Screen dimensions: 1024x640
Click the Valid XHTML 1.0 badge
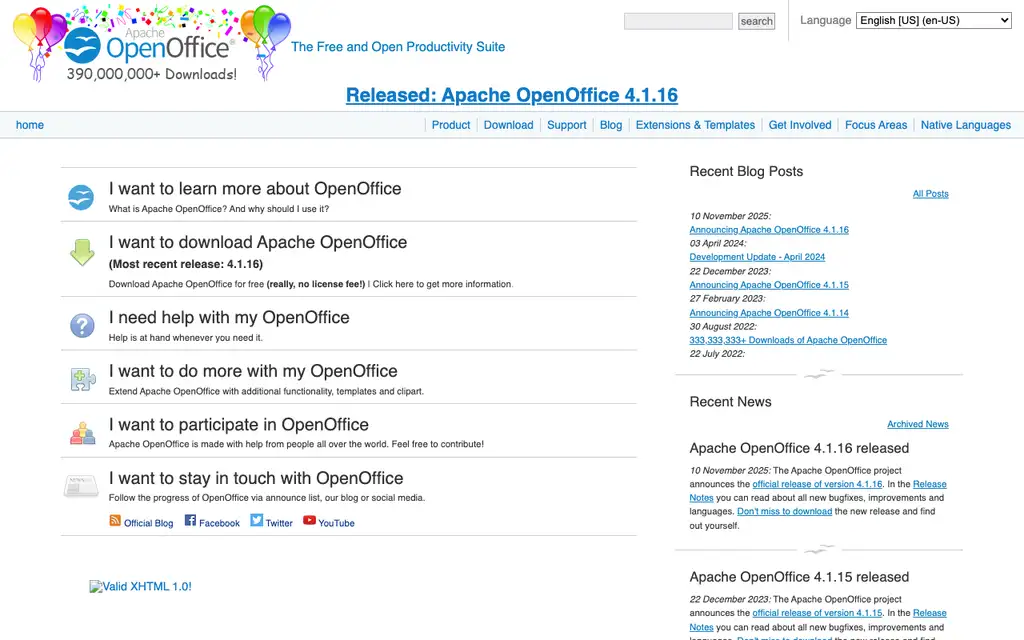pyautogui.click(x=140, y=586)
